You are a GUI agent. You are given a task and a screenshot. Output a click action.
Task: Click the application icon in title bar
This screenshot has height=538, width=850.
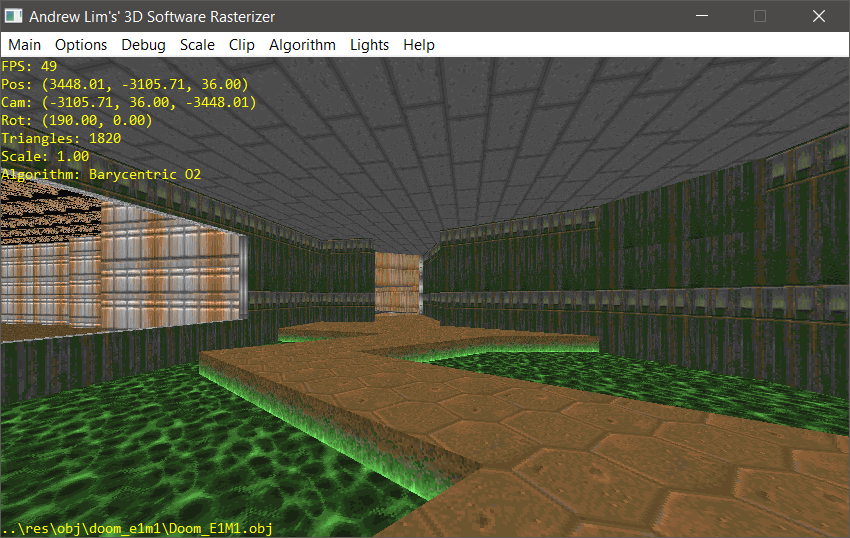coord(14,16)
